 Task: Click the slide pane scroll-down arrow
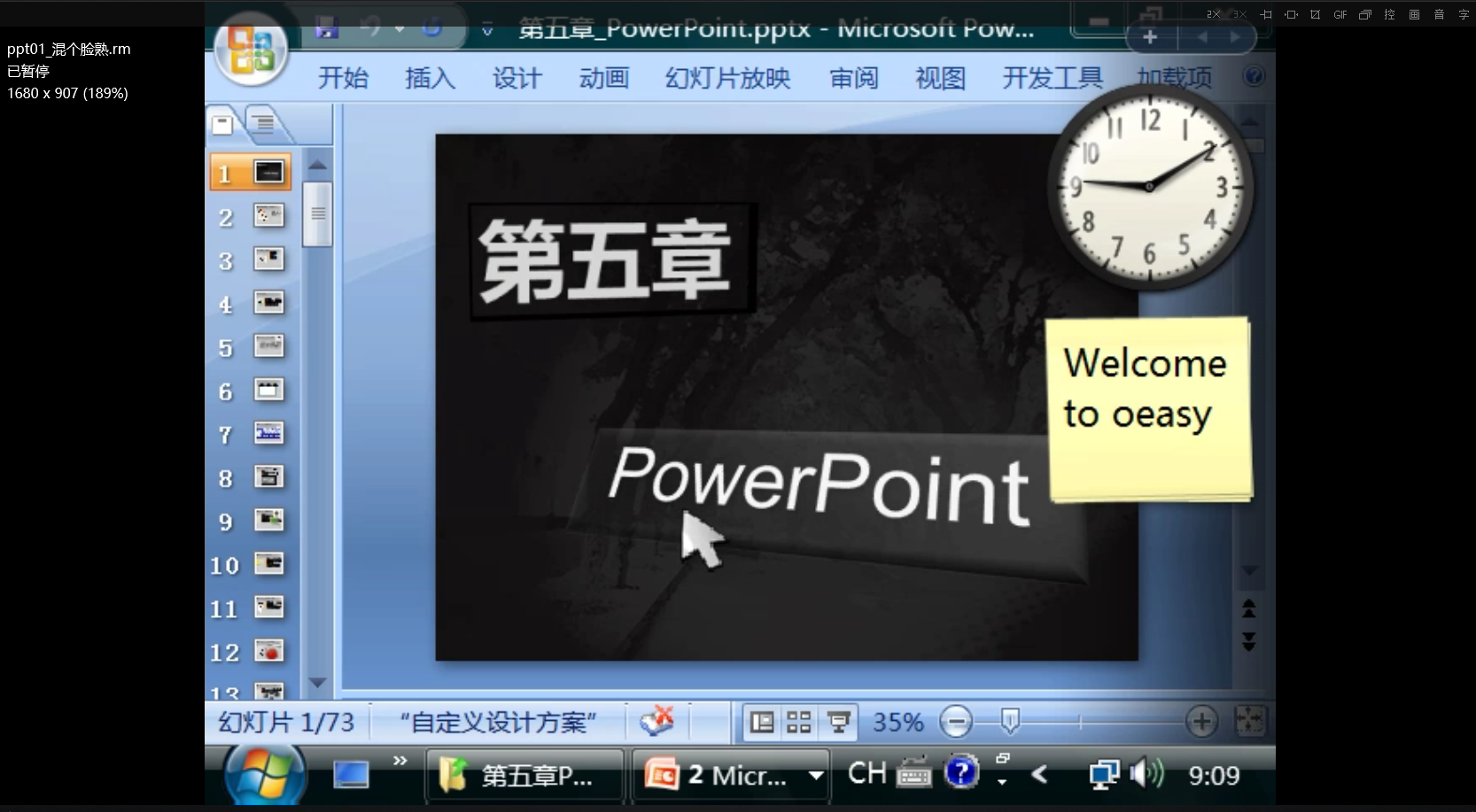(1249, 572)
